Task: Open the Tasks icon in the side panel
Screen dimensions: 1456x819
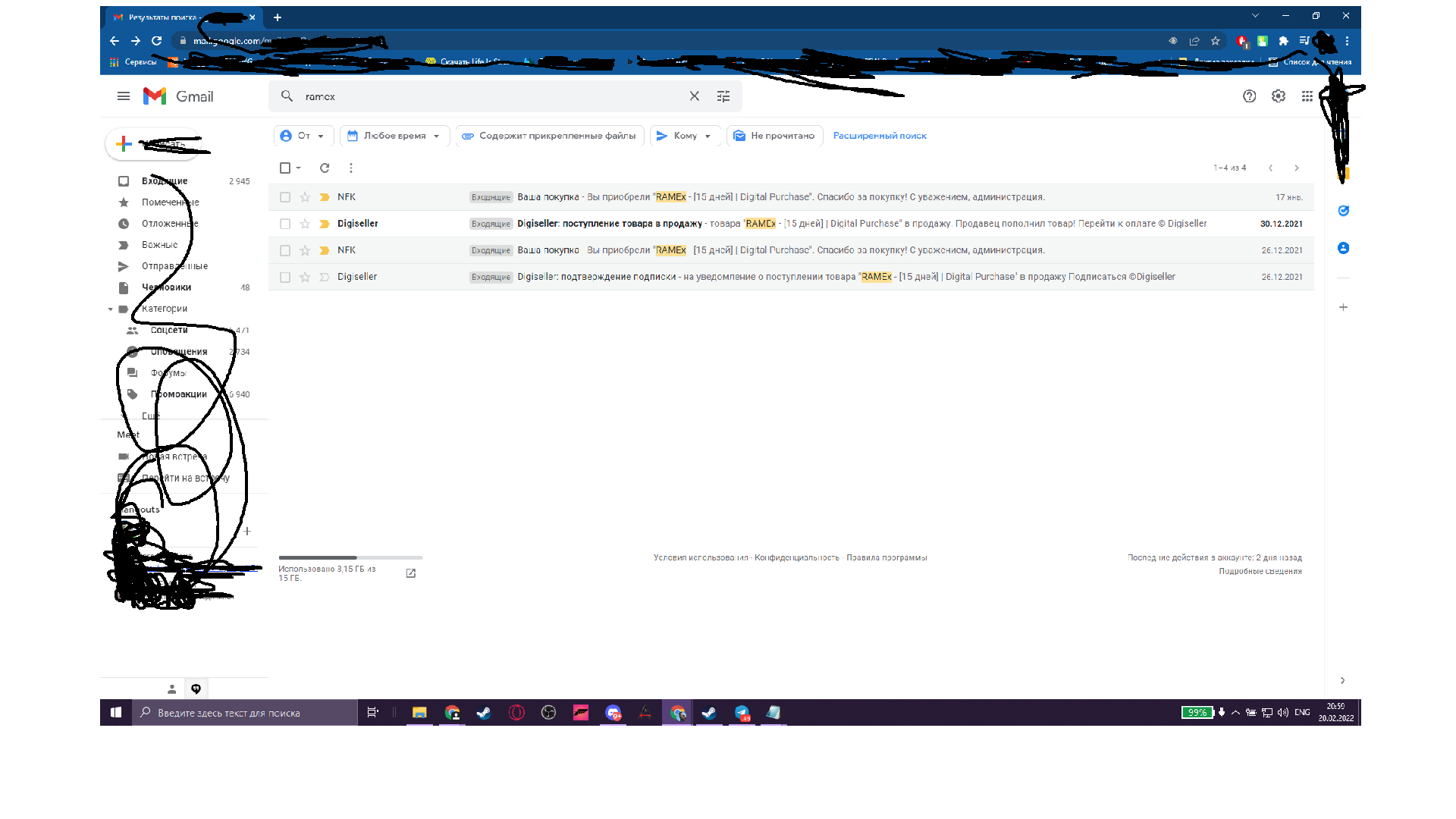Action: pyautogui.click(x=1343, y=211)
